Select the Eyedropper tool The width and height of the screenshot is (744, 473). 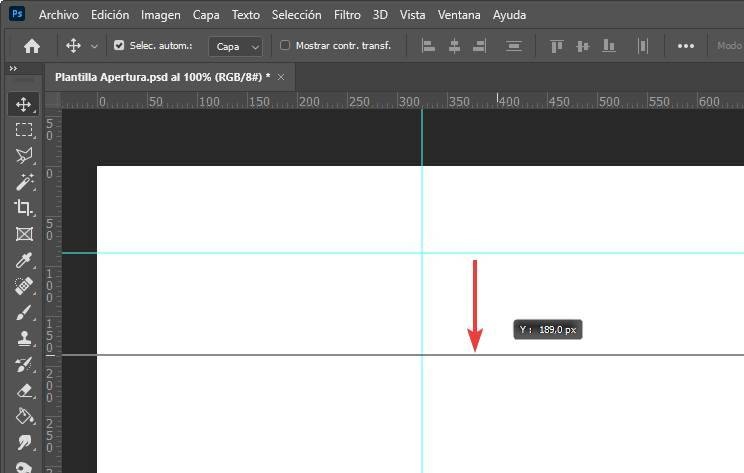[24, 260]
